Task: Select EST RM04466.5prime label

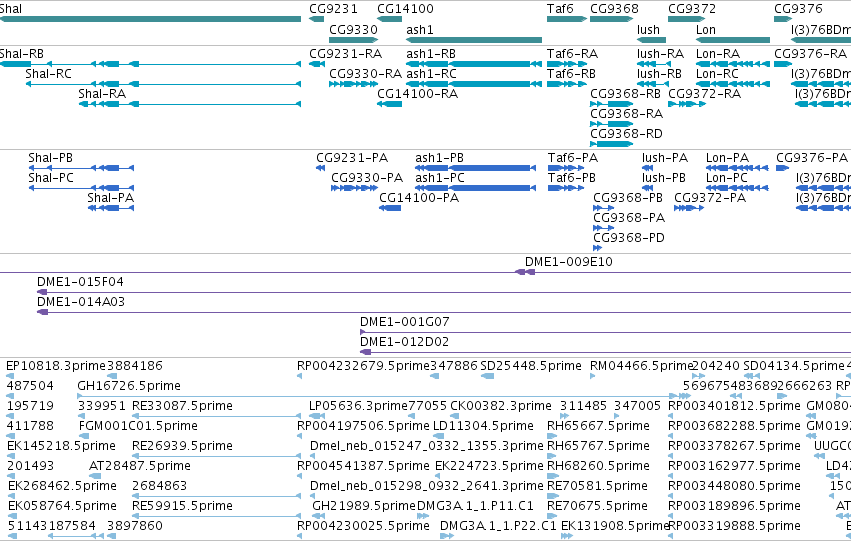Action: [642, 366]
